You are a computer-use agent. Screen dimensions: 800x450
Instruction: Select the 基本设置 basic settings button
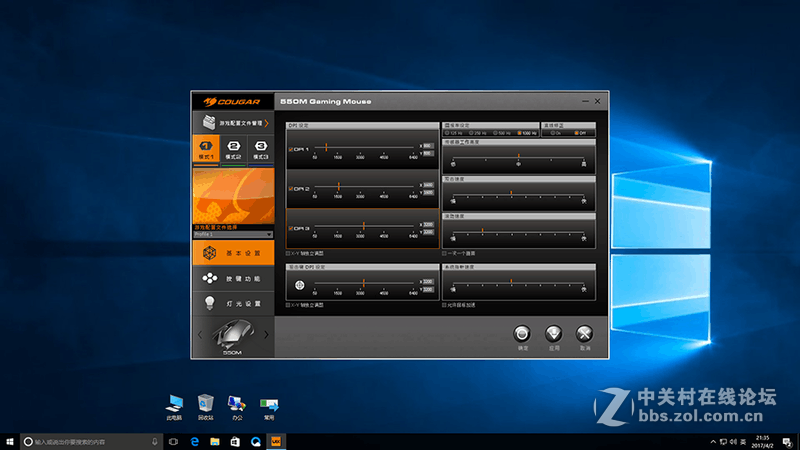coord(232,253)
